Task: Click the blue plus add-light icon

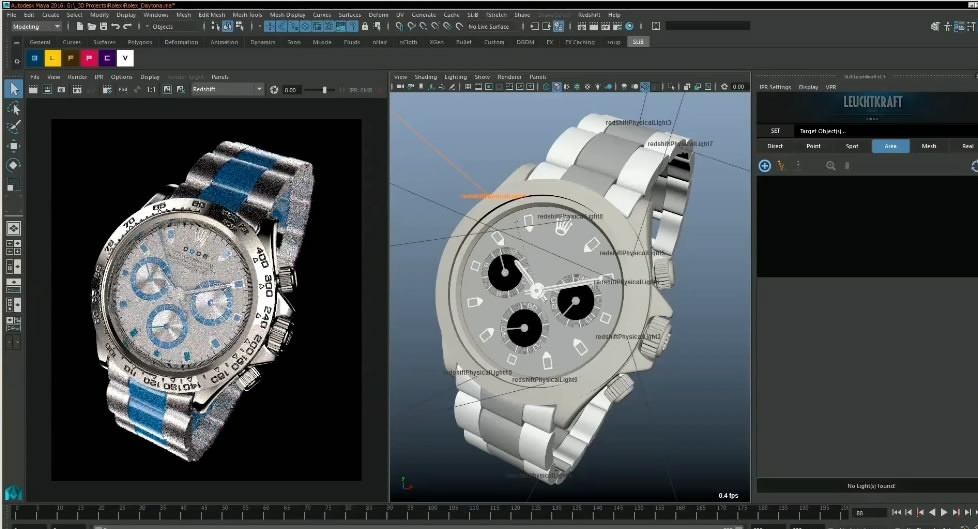Action: click(x=765, y=165)
